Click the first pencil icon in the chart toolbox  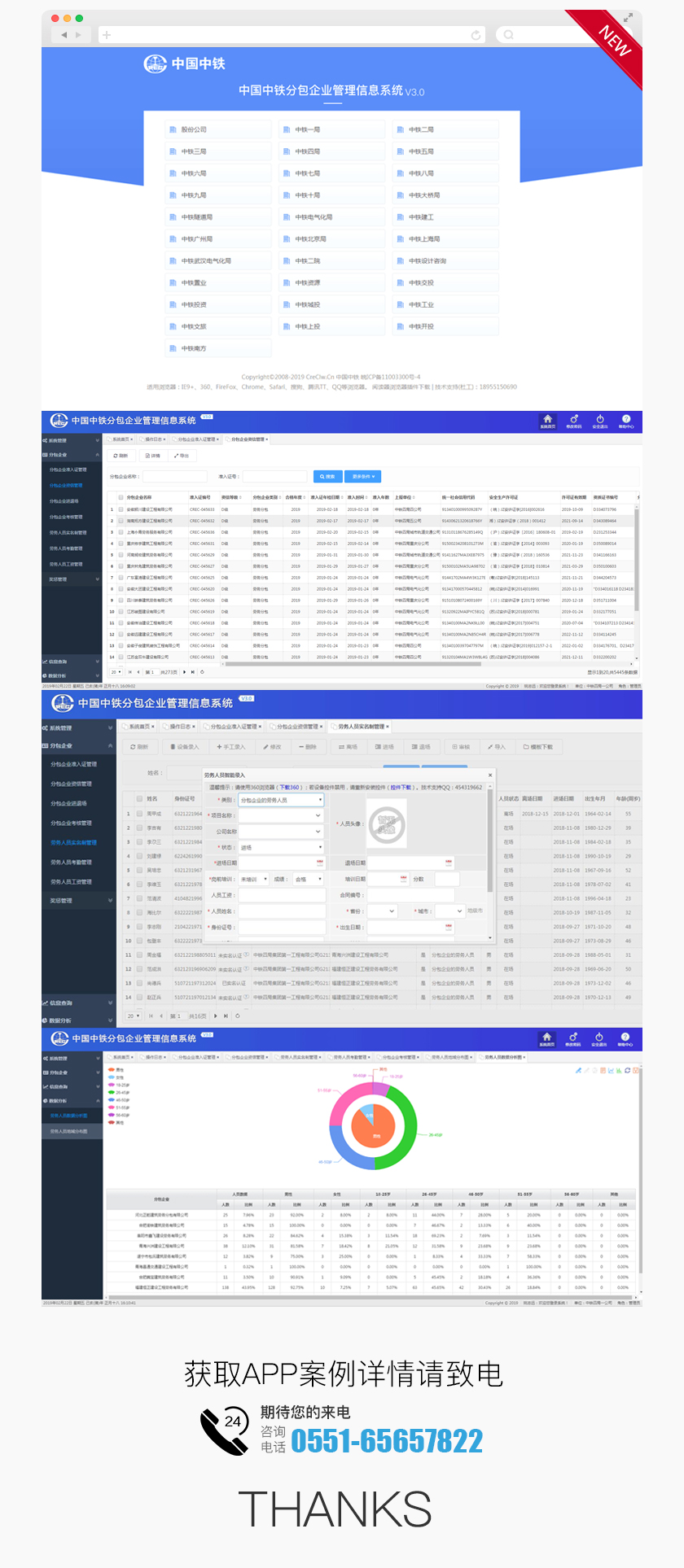coord(578,1071)
